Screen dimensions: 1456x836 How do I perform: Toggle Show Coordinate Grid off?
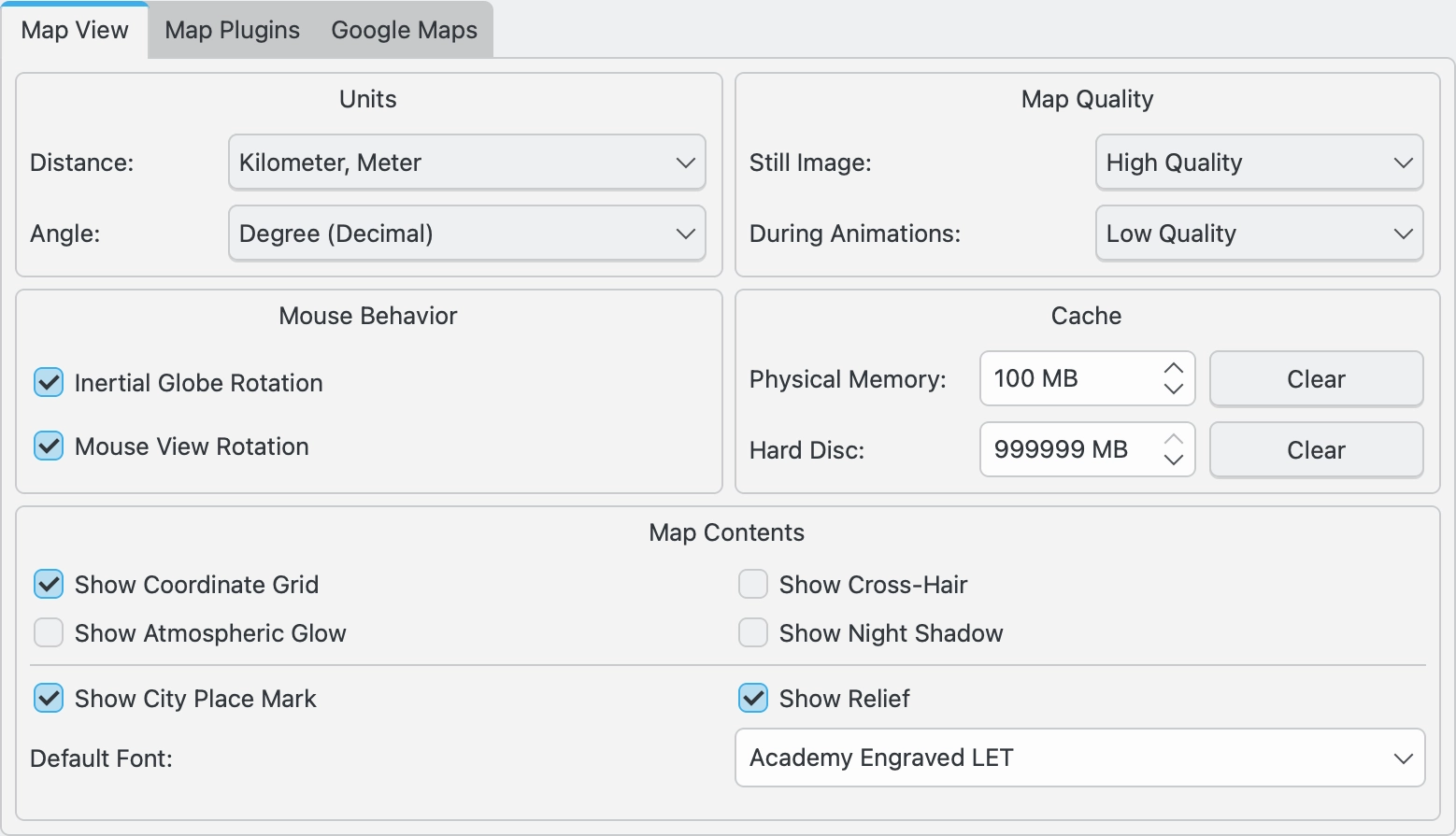point(49,585)
